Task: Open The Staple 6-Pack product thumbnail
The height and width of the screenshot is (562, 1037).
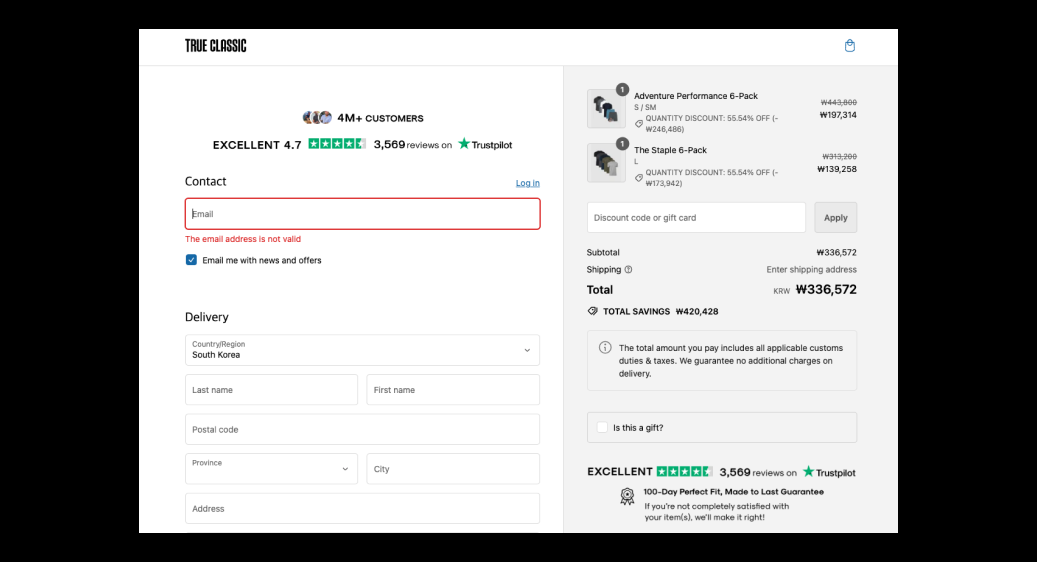Action: (x=606, y=163)
